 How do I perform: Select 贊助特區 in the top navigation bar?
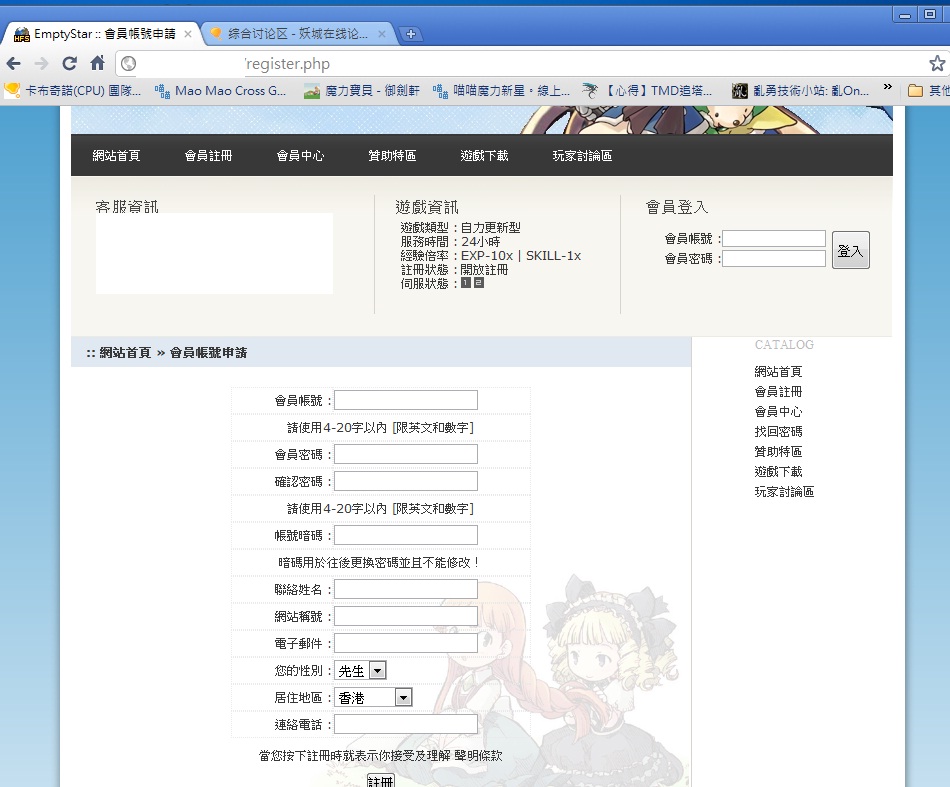pos(392,156)
